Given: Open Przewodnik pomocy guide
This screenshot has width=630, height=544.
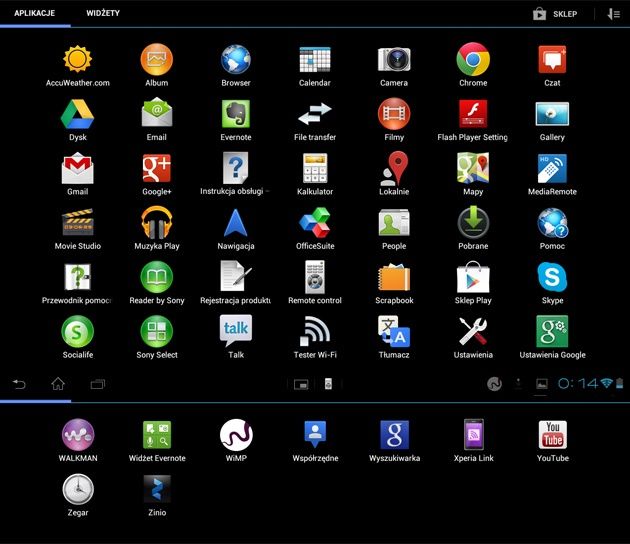Looking at the screenshot, I should click(78, 277).
